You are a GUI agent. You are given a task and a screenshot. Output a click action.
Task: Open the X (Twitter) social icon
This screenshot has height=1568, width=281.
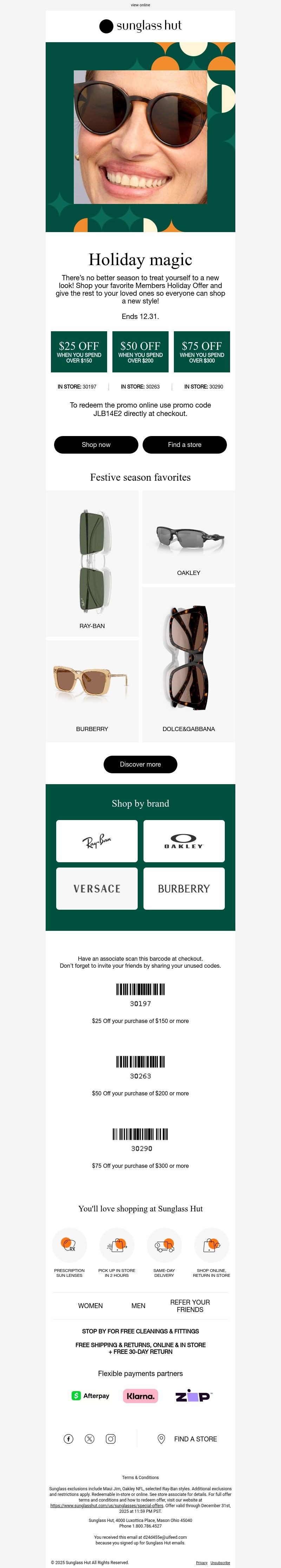(90, 1439)
